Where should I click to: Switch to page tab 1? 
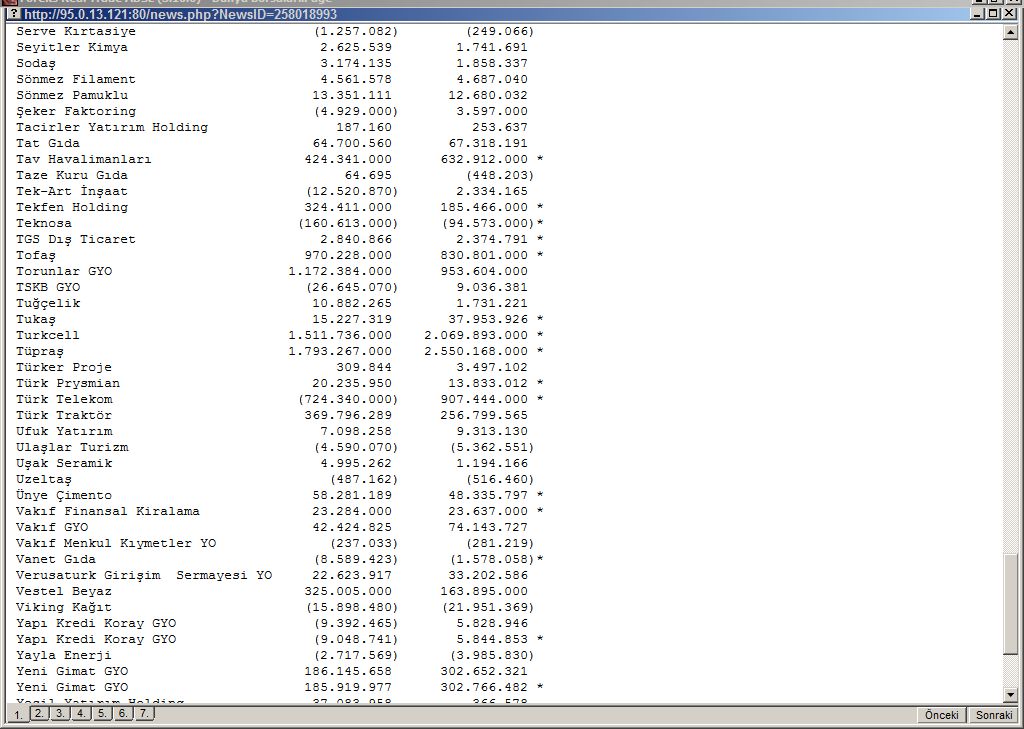pyautogui.click(x=18, y=715)
